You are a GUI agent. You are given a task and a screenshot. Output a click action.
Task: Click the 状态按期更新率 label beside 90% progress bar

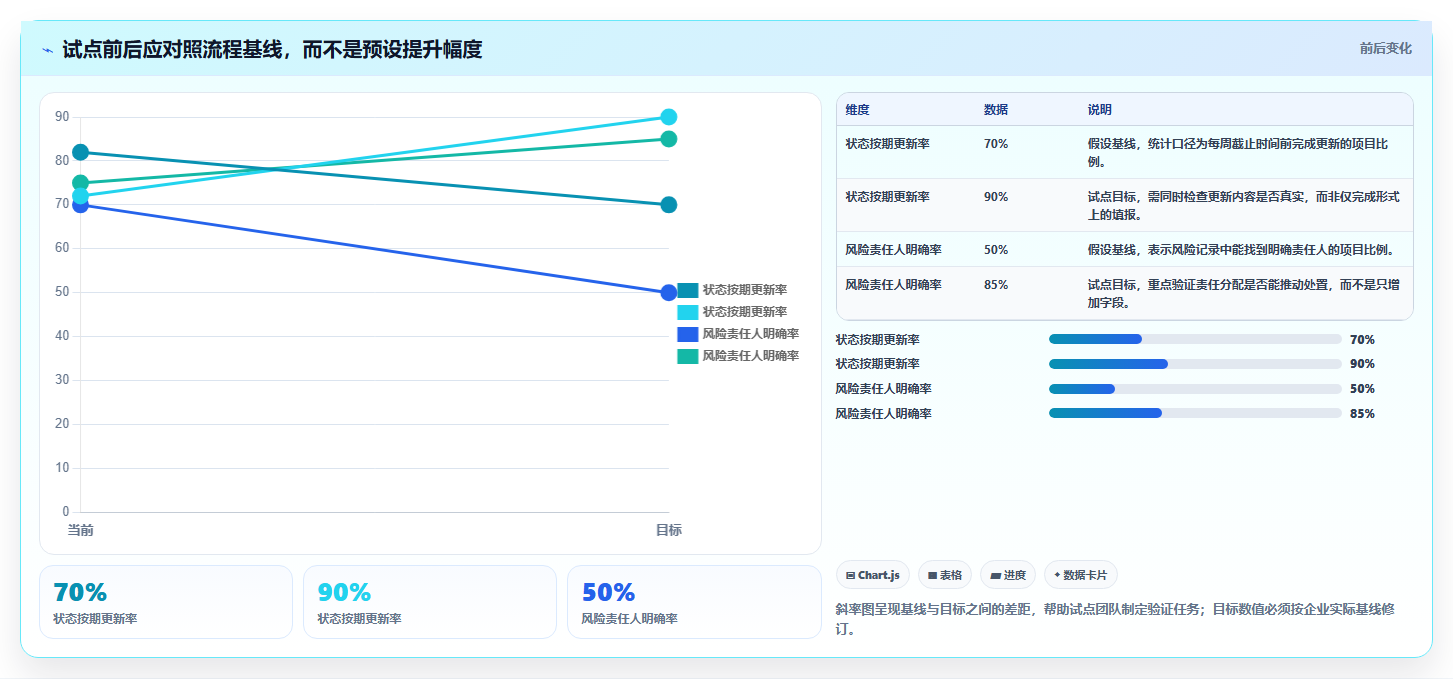(878, 364)
